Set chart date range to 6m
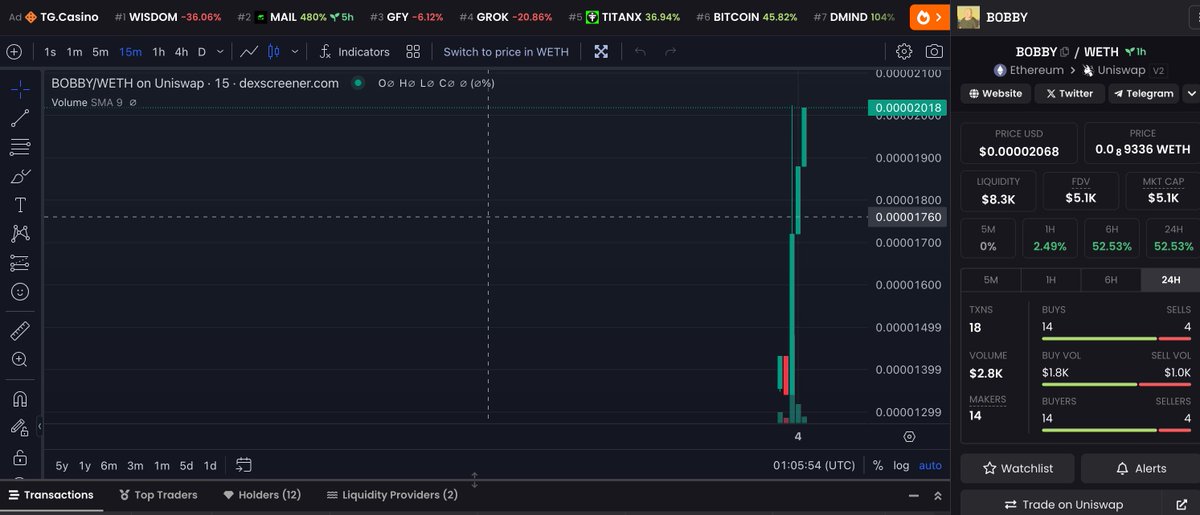The width and height of the screenshot is (1200, 515). [108, 465]
